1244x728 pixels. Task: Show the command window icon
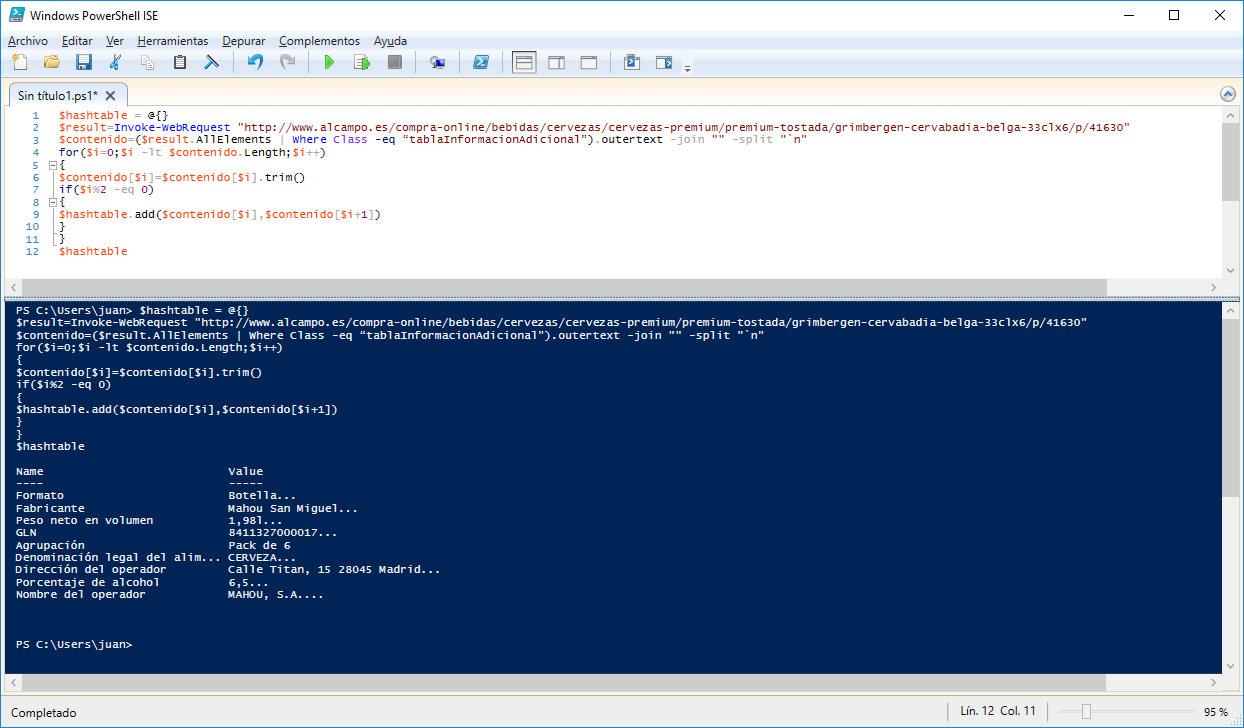pos(631,63)
